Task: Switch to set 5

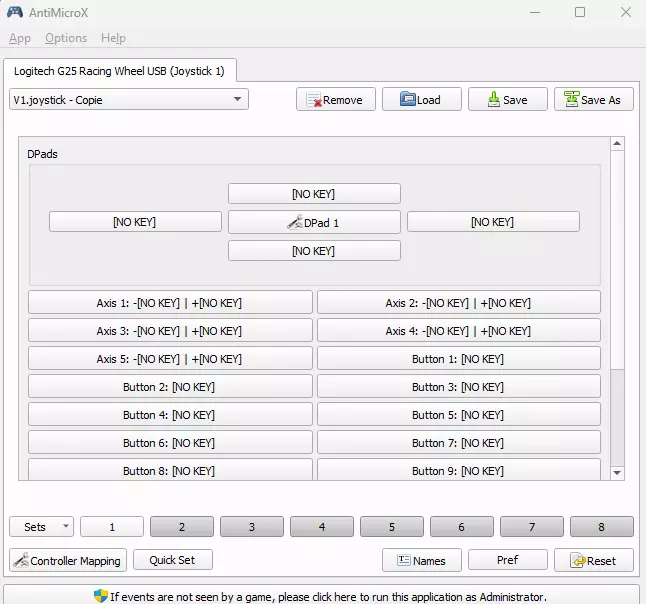Action: click(392, 527)
